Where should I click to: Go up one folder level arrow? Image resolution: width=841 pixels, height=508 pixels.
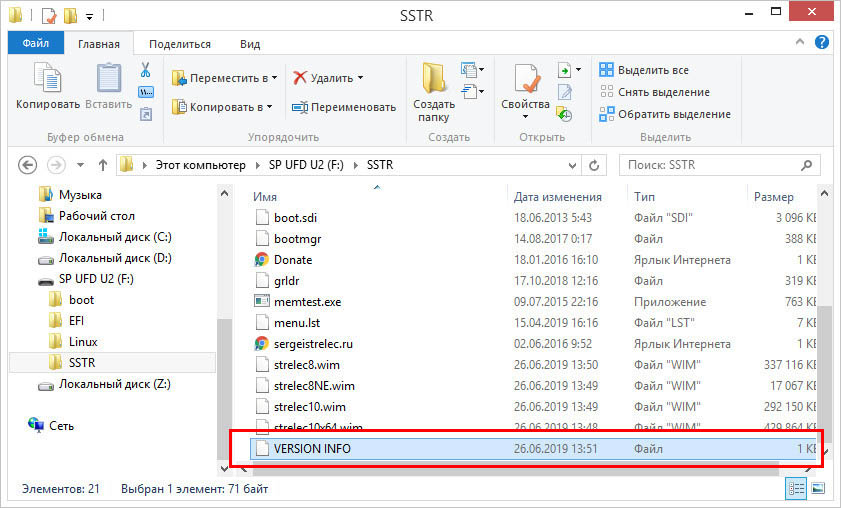point(102,165)
